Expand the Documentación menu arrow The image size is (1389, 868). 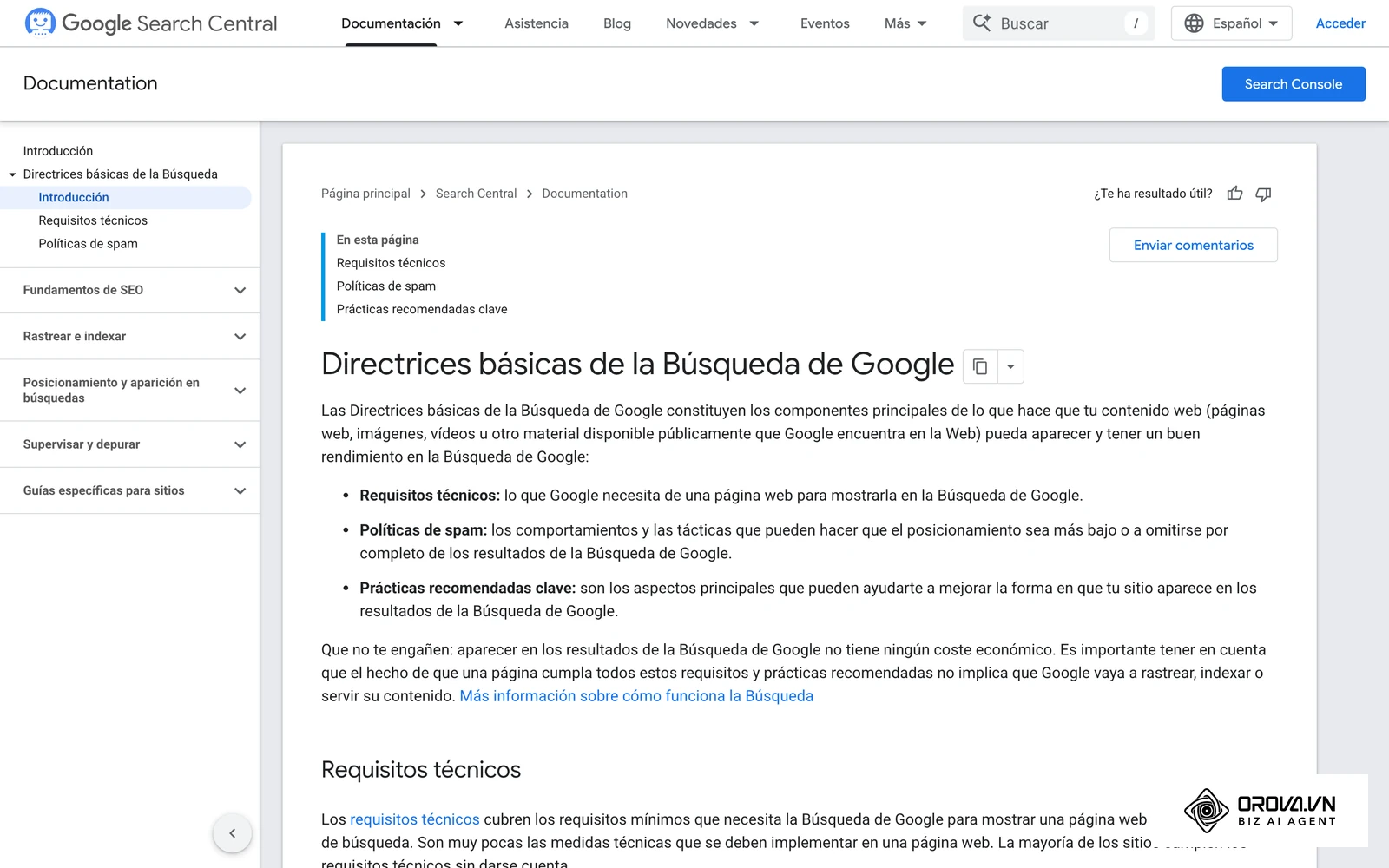pyautogui.click(x=458, y=23)
